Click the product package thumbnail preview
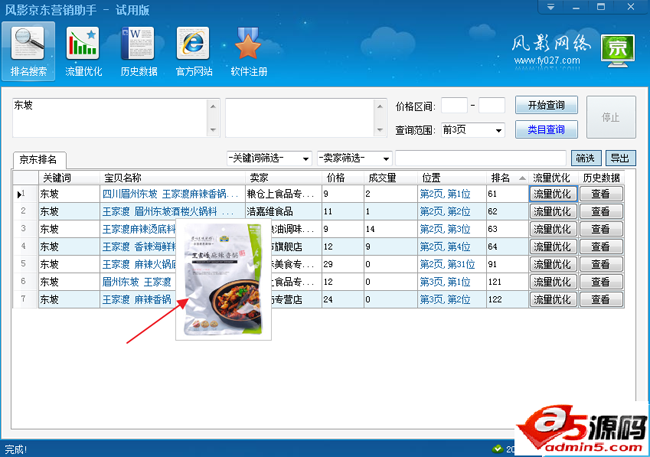 point(223,280)
